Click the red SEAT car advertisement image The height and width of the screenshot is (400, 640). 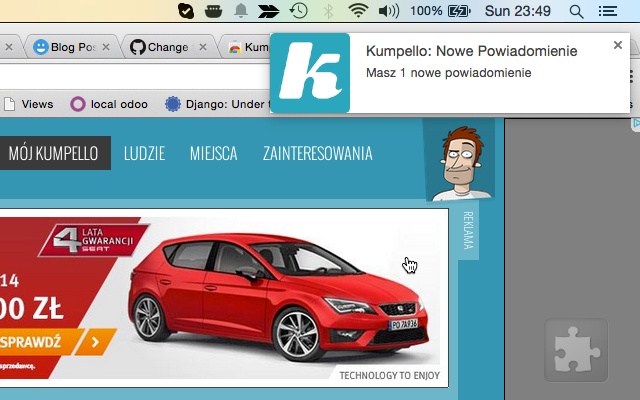pos(224,298)
